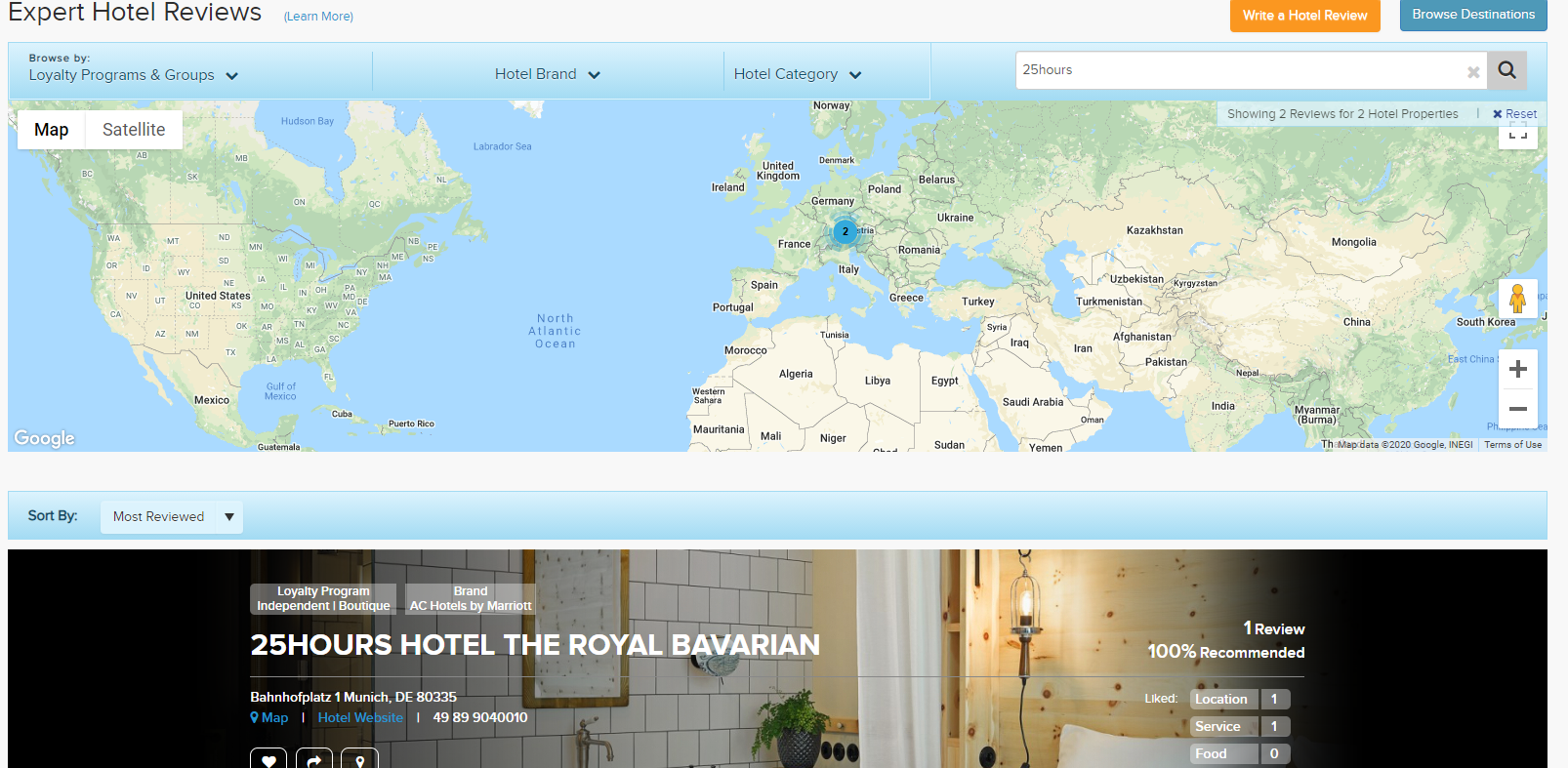Click 'Showing 2 Reviews for 2 Hotel Properties'
1568x768 pixels.
(1342, 114)
